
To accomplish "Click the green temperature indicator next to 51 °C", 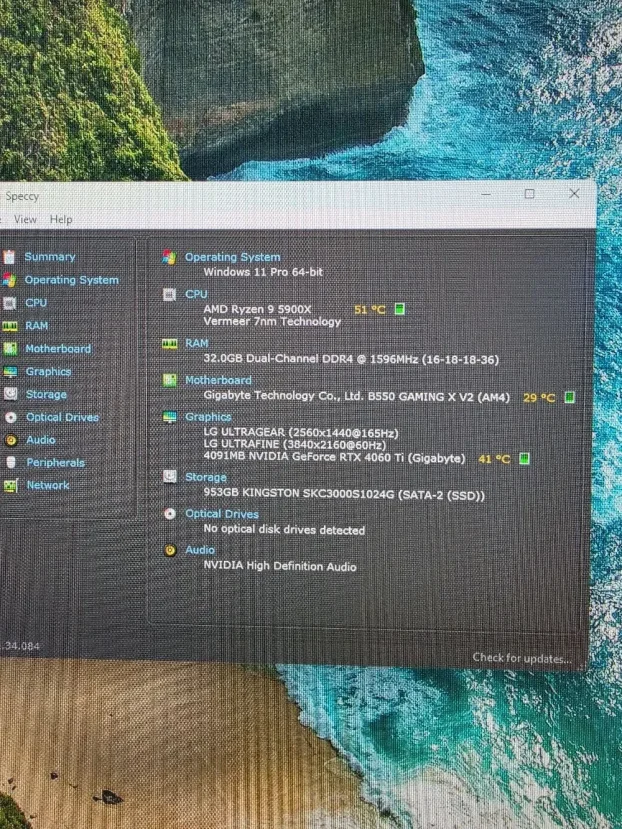I will 400,309.
